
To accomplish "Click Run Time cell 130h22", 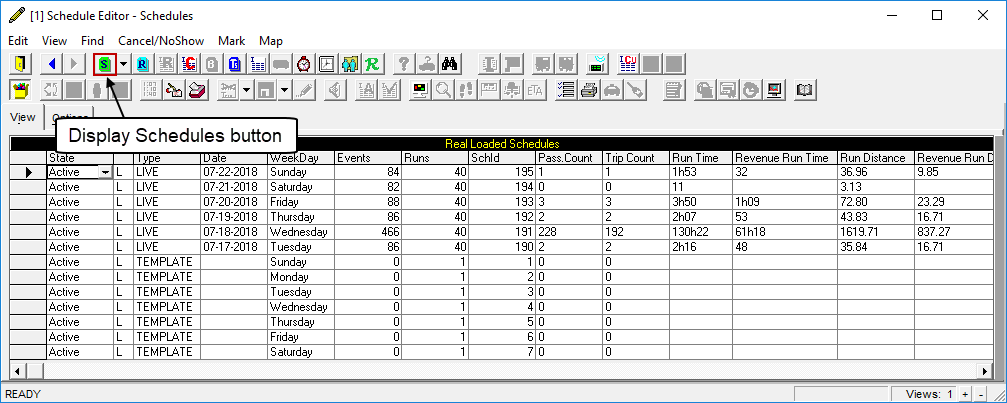I will 701,232.
